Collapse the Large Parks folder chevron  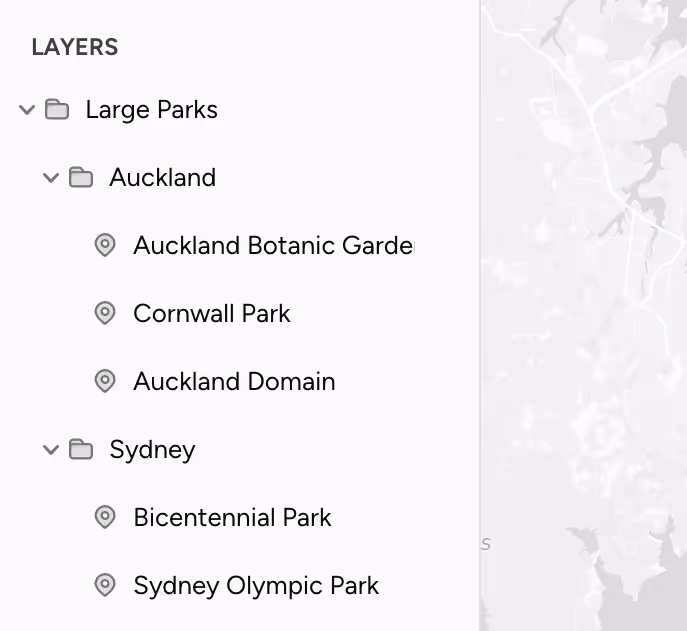[x=27, y=110]
